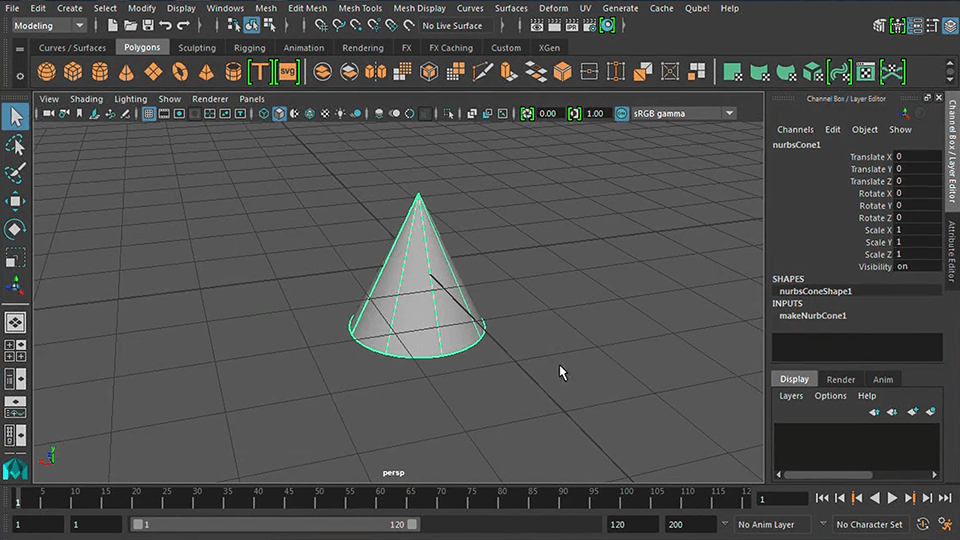This screenshot has height=540, width=960.
Task: Click the Open Scene folder icon
Action: (130, 26)
